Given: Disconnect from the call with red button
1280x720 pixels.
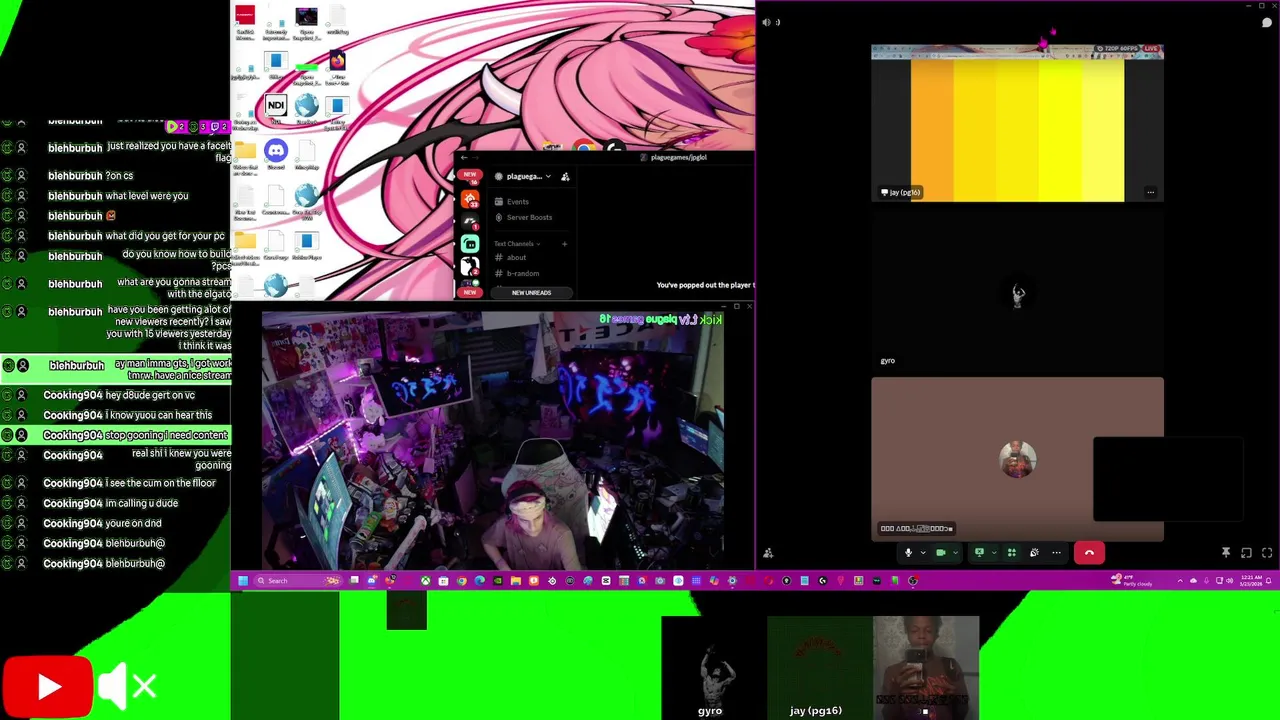Looking at the screenshot, I should pos(1090,552).
